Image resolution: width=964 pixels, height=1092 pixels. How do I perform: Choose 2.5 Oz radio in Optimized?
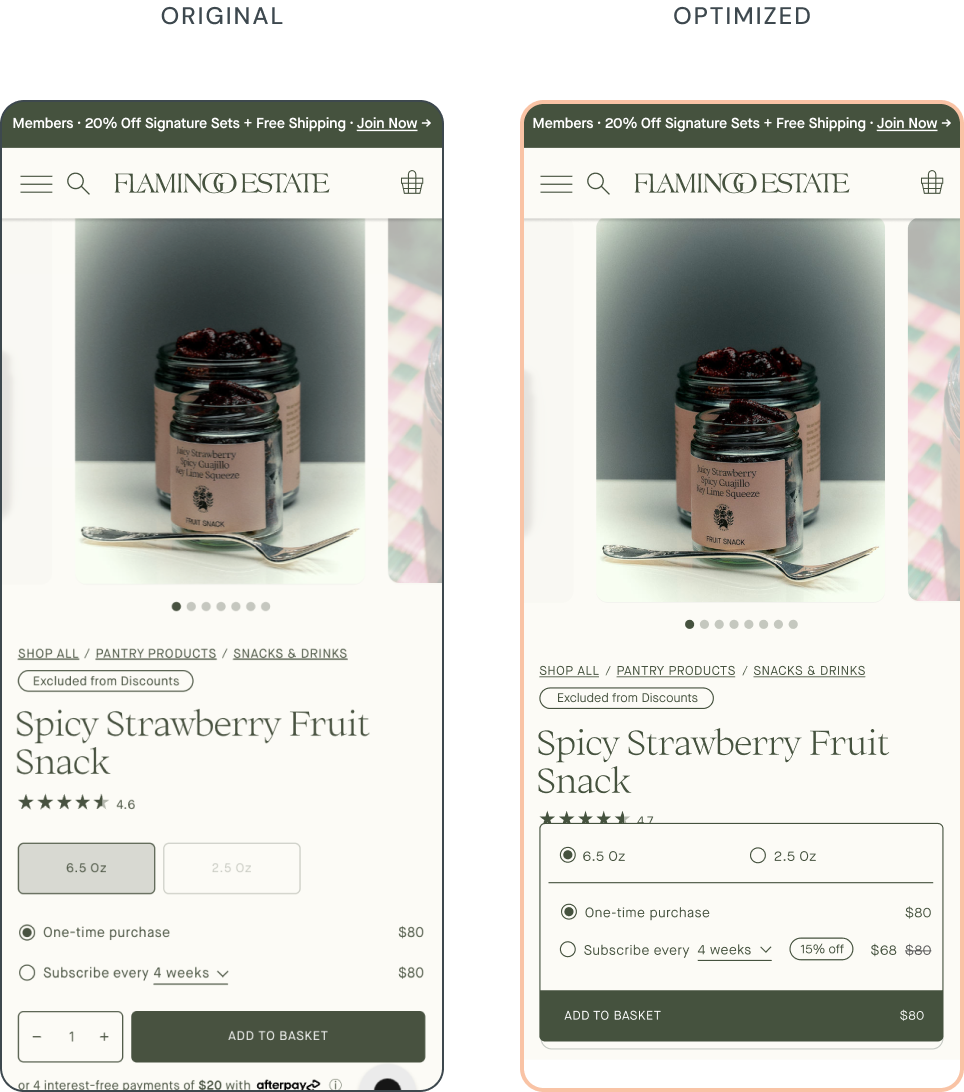click(758, 855)
